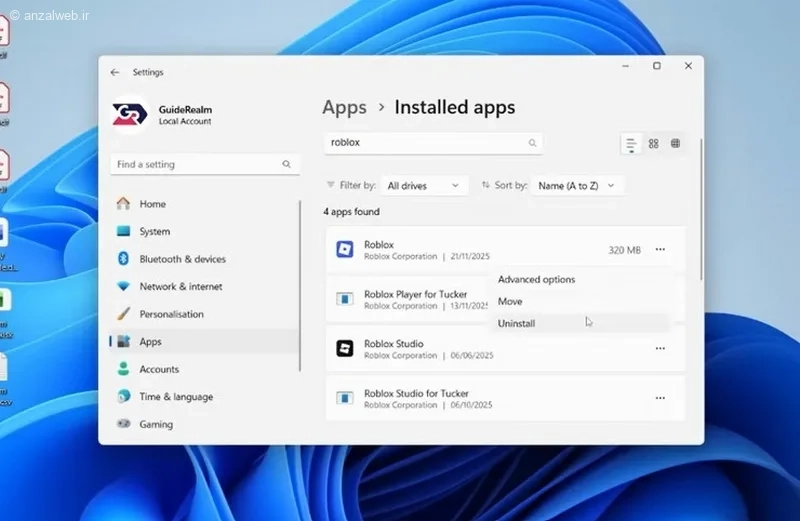Minimize the Settings window
The width and height of the screenshot is (800, 521).
626,66
